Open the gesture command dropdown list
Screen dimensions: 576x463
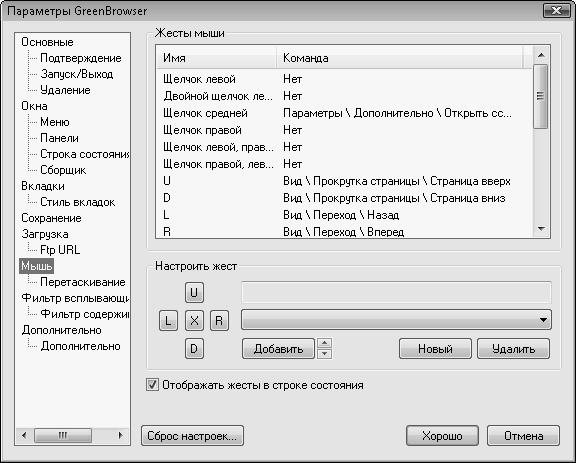coord(396,320)
